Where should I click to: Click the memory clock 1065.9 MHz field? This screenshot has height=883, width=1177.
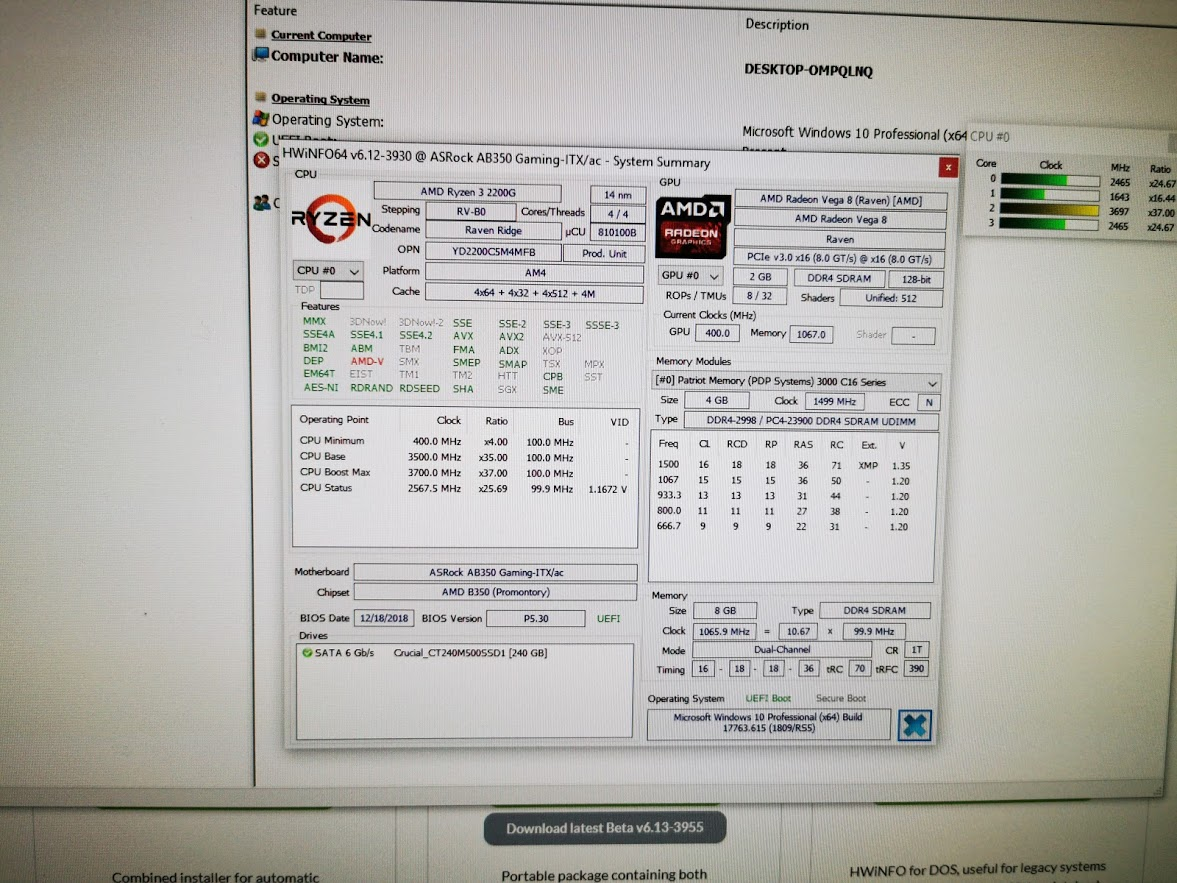724,631
